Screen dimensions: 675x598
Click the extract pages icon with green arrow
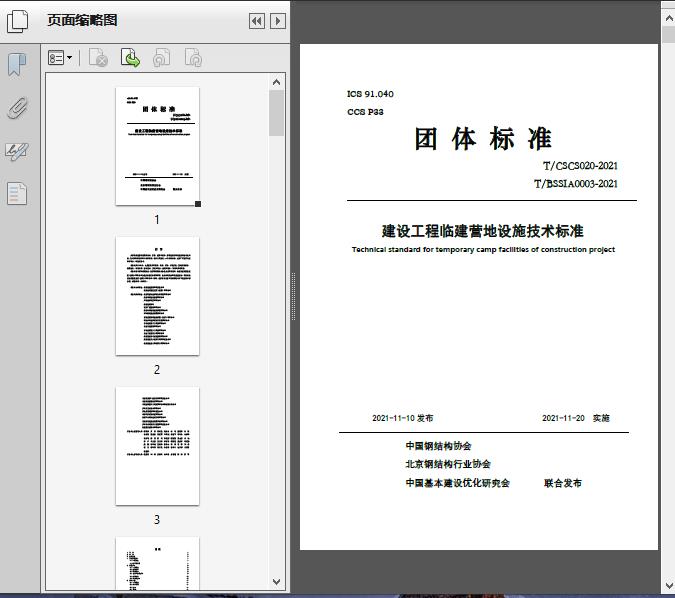pyautogui.click(x=130, y=59)
